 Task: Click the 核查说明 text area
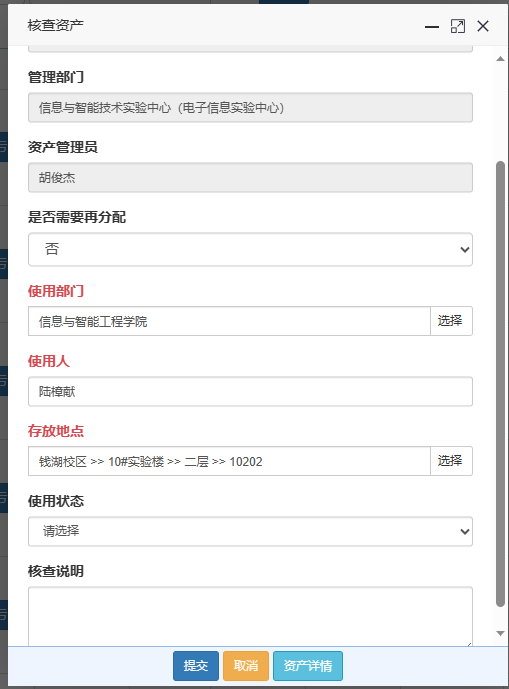250,616
